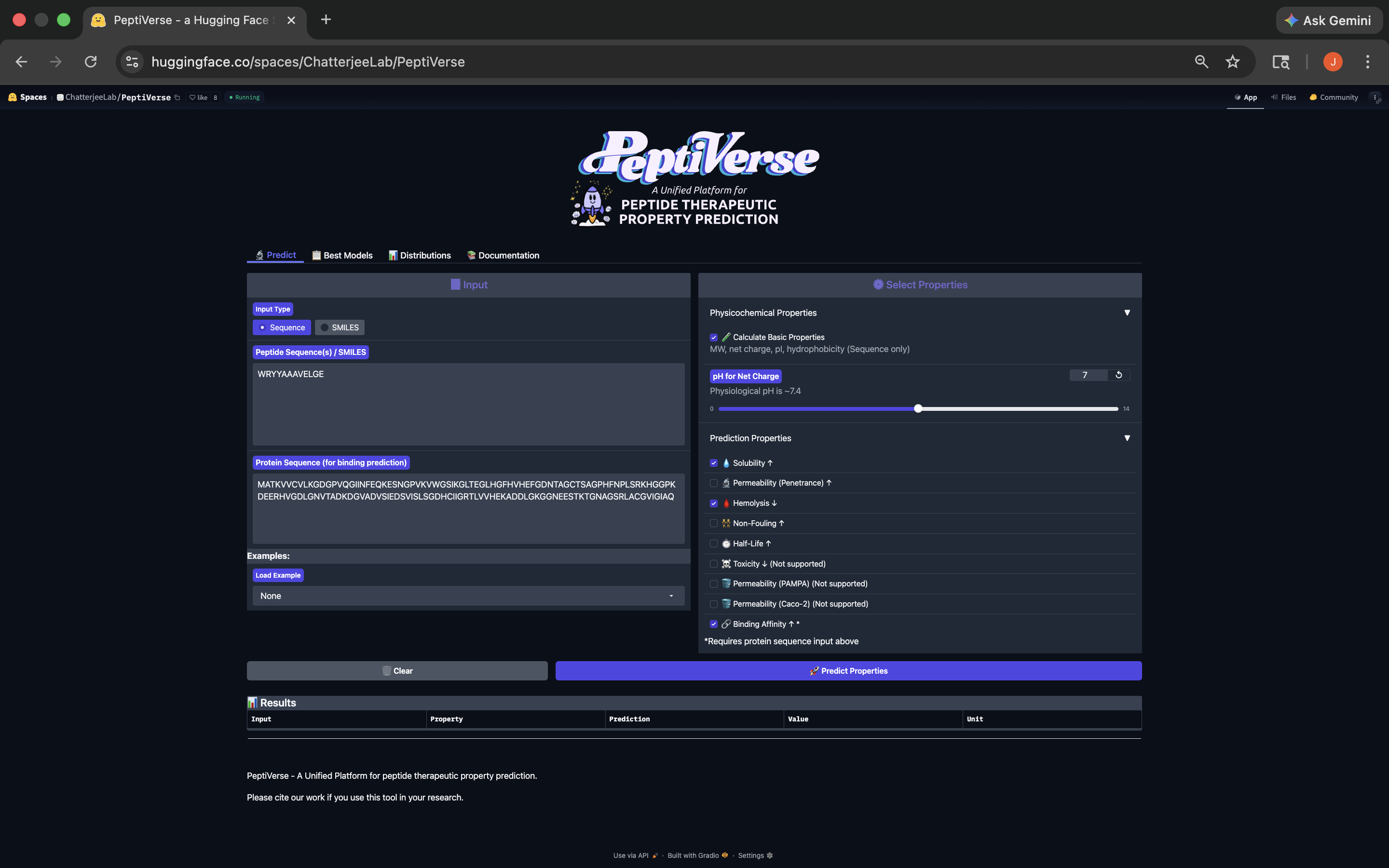Click the Input header square icon
The width and height of the screenshot is (1389, 868).
[x=456, y=285]
